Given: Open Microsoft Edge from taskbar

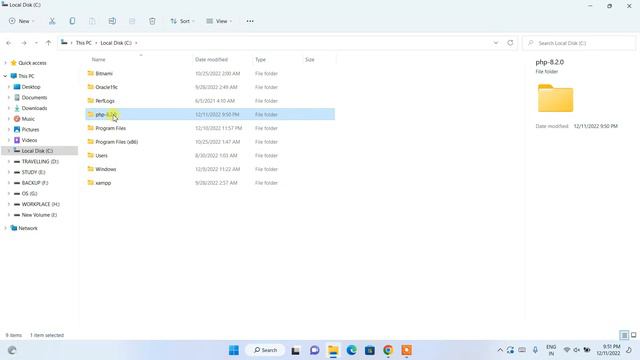Looking at the screenshot, I should tap(351, 350).
